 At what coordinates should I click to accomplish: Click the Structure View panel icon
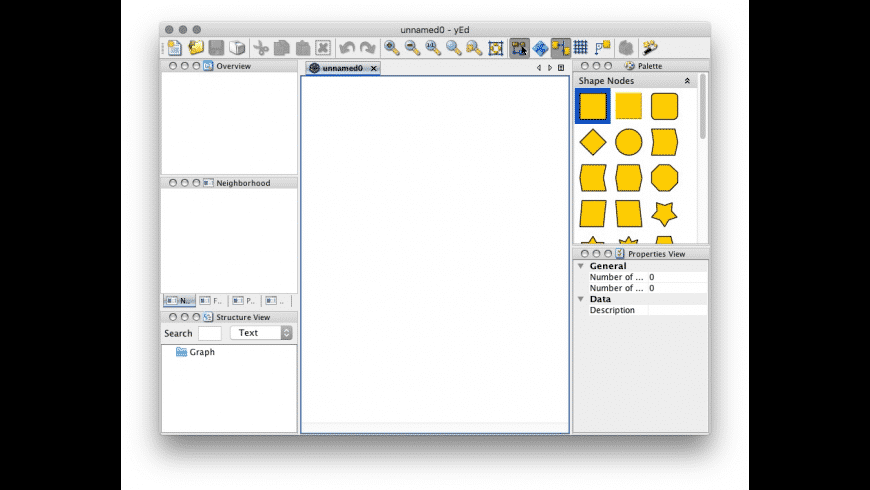(x=208, y=317)
